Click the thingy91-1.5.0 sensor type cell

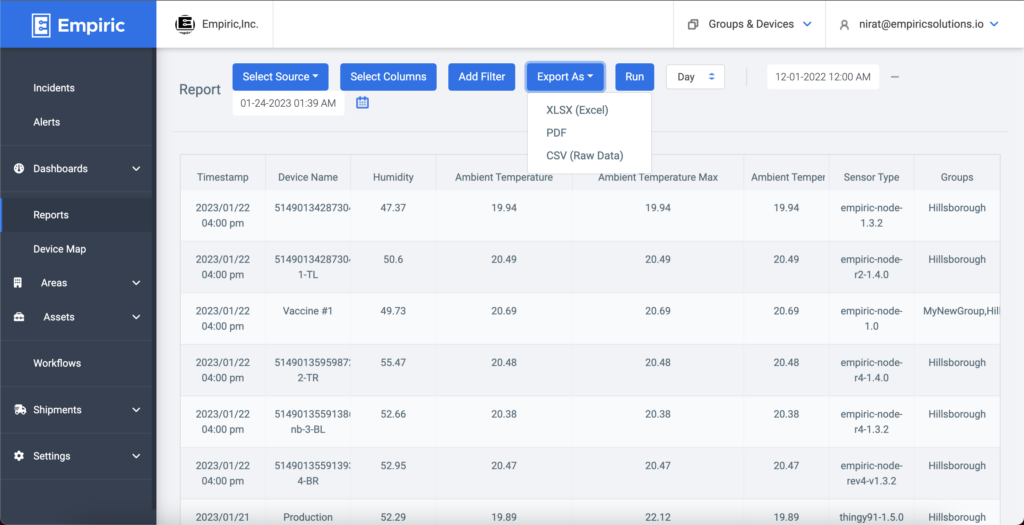(x=871, y=517)
